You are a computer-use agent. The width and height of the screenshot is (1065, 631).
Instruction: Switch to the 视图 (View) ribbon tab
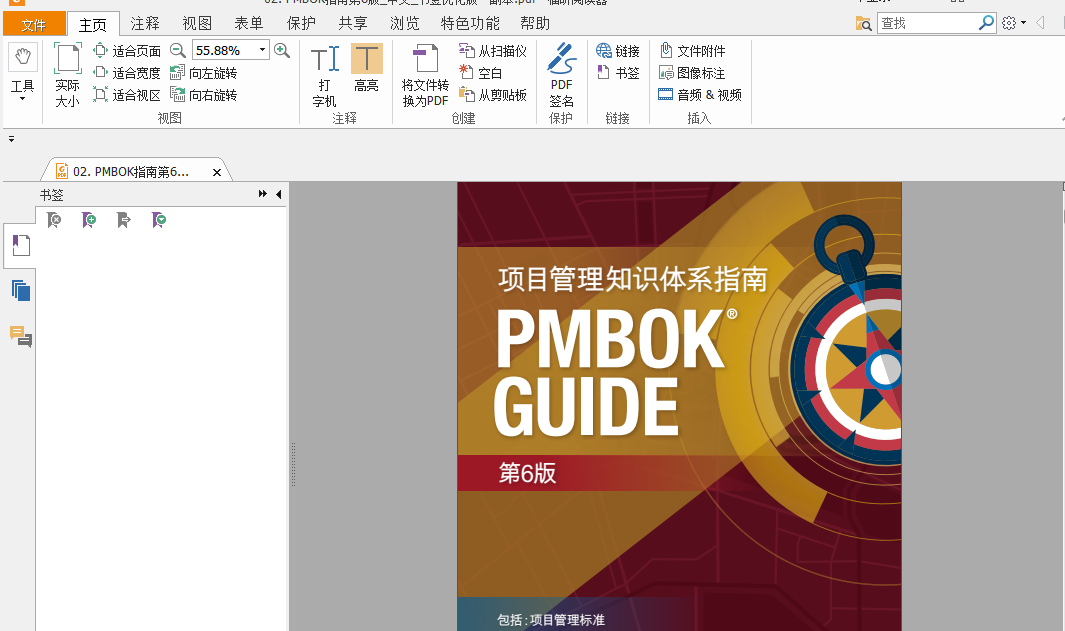click(x=197, y=24)
